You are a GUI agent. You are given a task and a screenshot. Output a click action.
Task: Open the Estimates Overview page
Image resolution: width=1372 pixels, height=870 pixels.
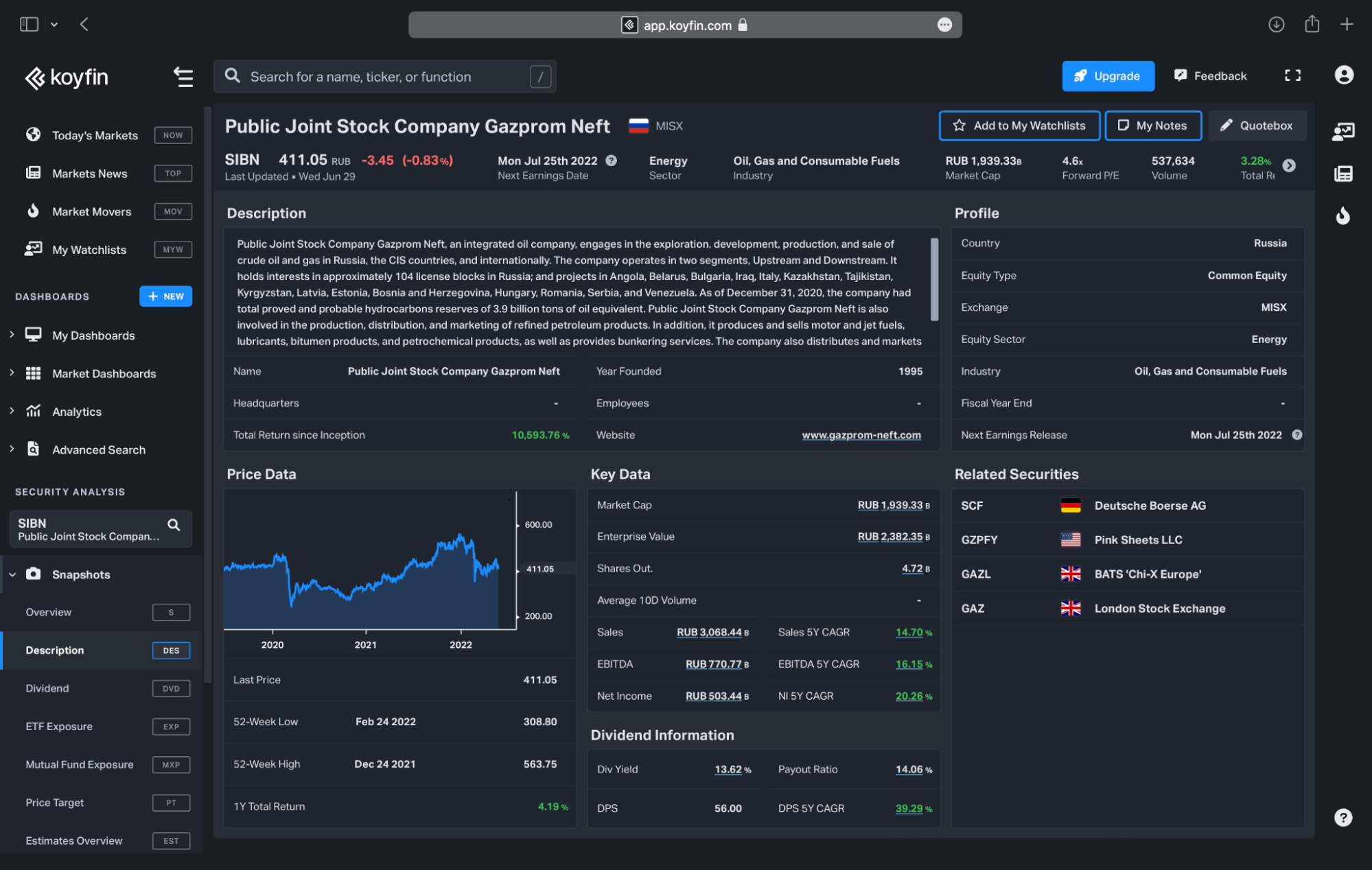(102, 840)
